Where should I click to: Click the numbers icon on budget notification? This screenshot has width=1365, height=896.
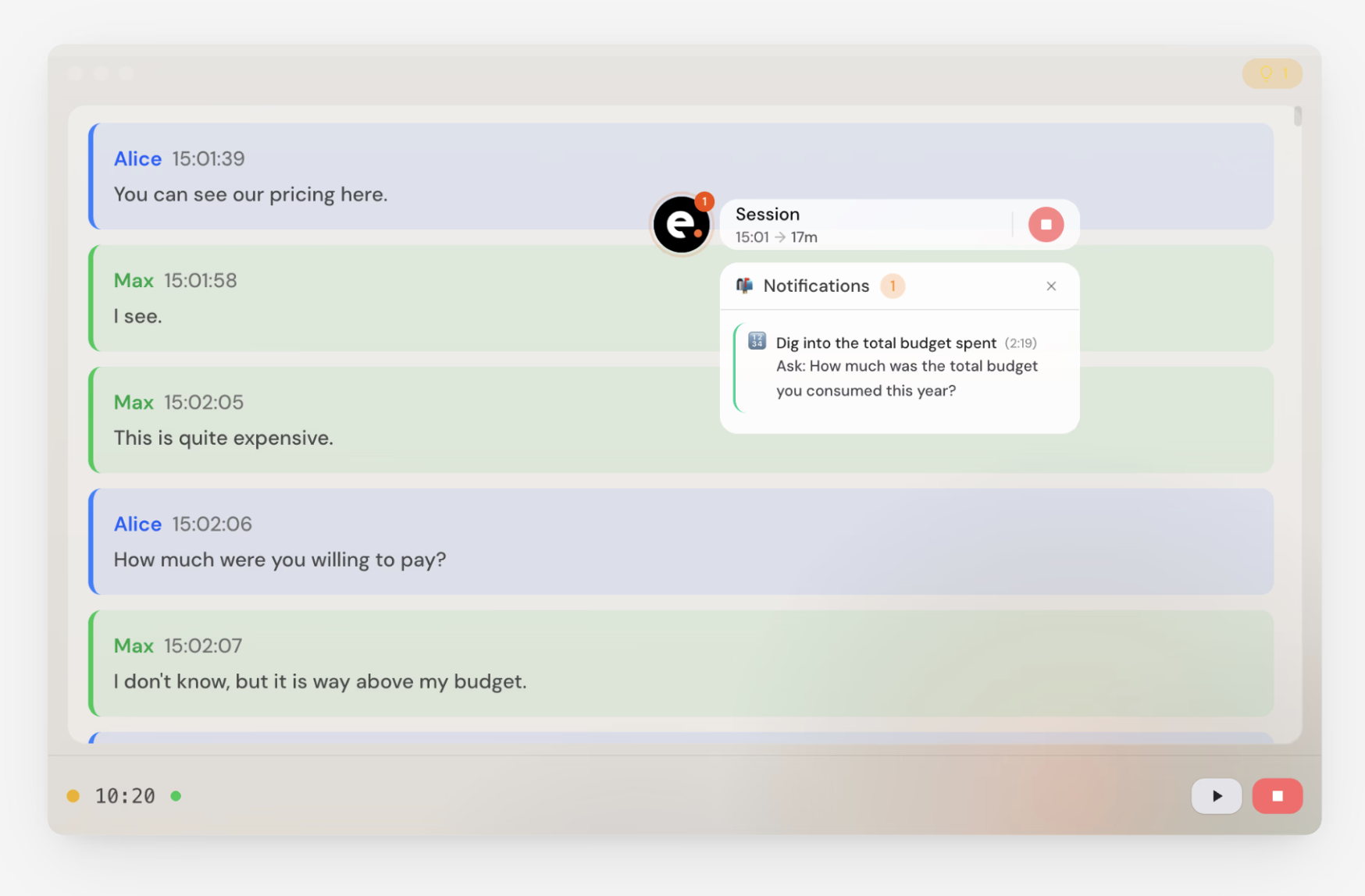(756, 341)
